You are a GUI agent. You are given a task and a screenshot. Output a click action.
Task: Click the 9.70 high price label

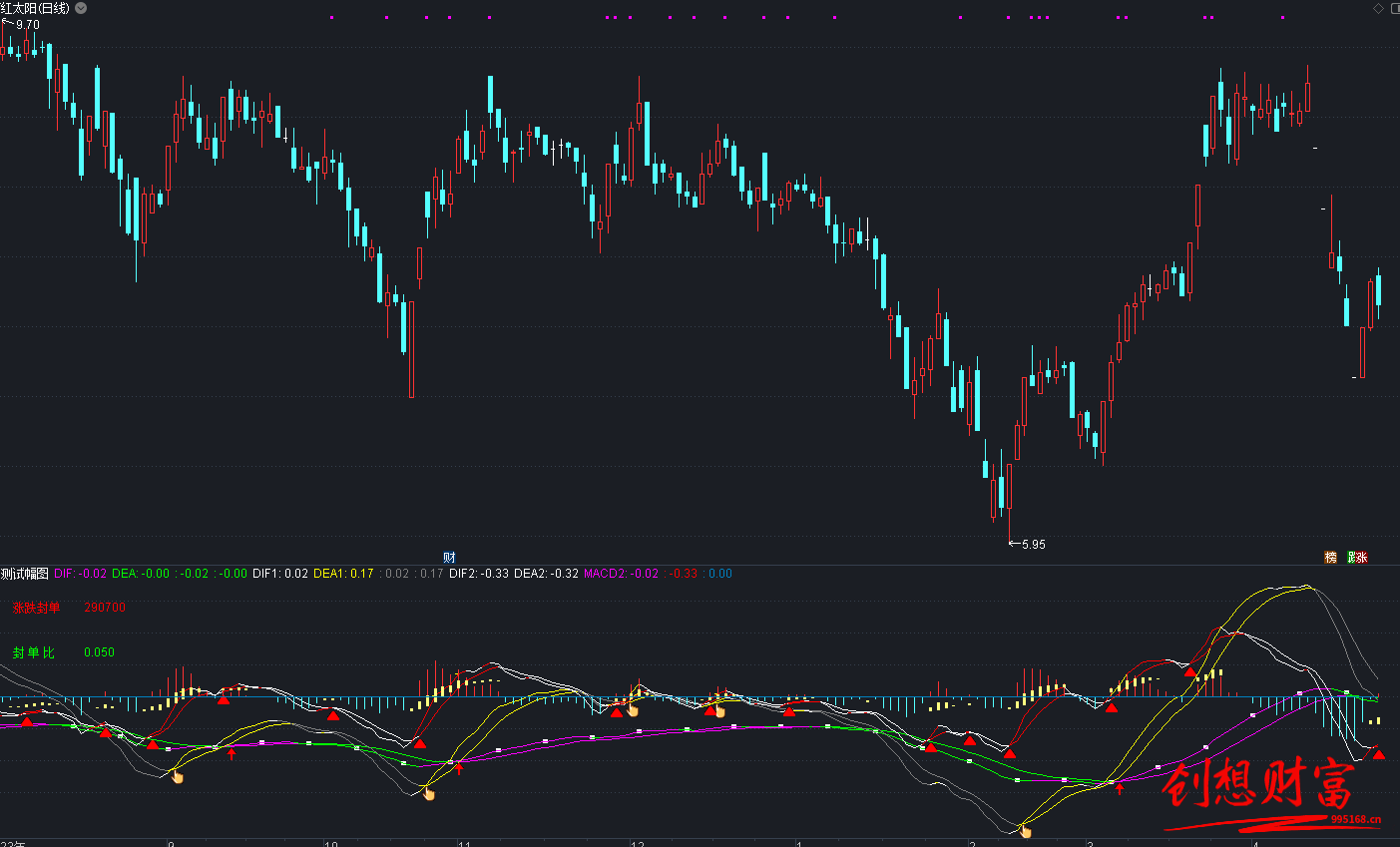click(x=28, y=25)
